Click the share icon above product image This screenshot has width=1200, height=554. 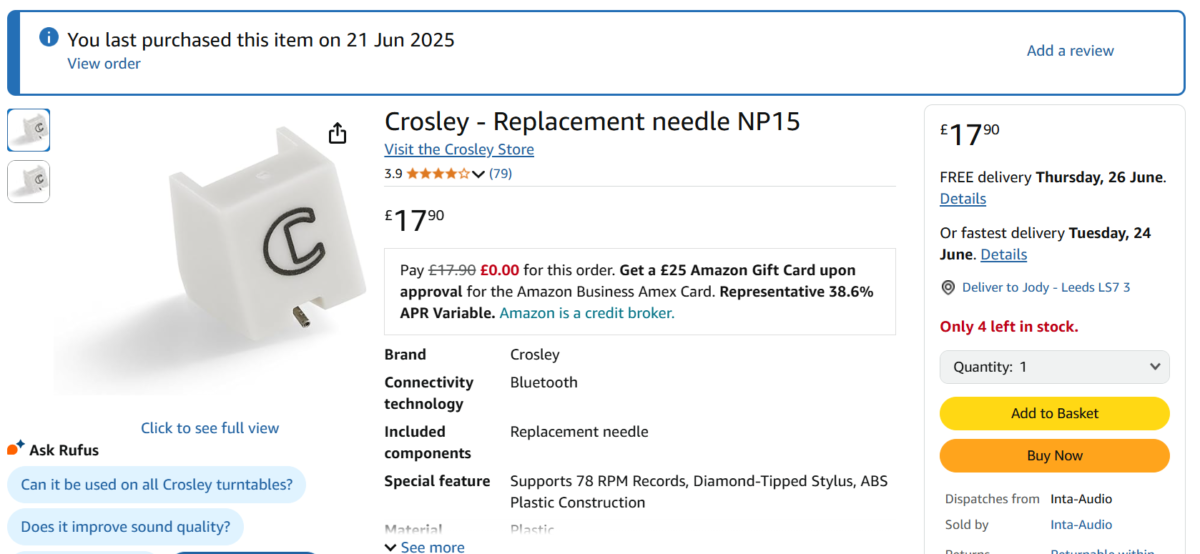tap(337, 133)
